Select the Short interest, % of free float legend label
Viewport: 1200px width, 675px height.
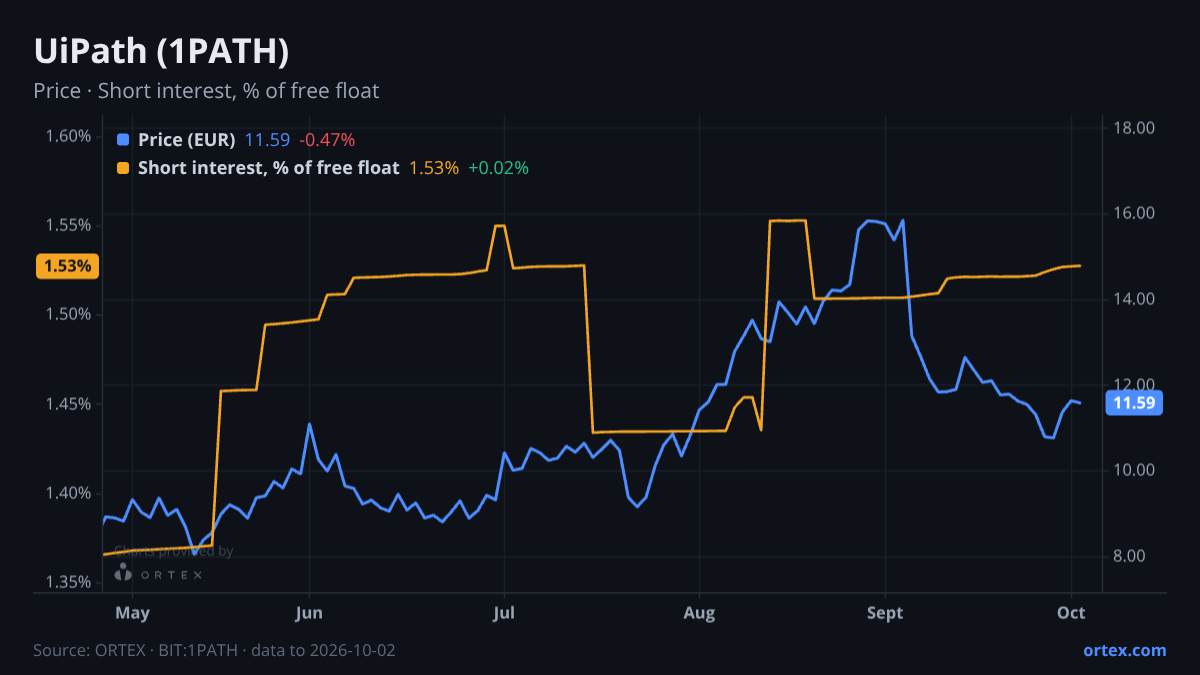tap(269, 168)
